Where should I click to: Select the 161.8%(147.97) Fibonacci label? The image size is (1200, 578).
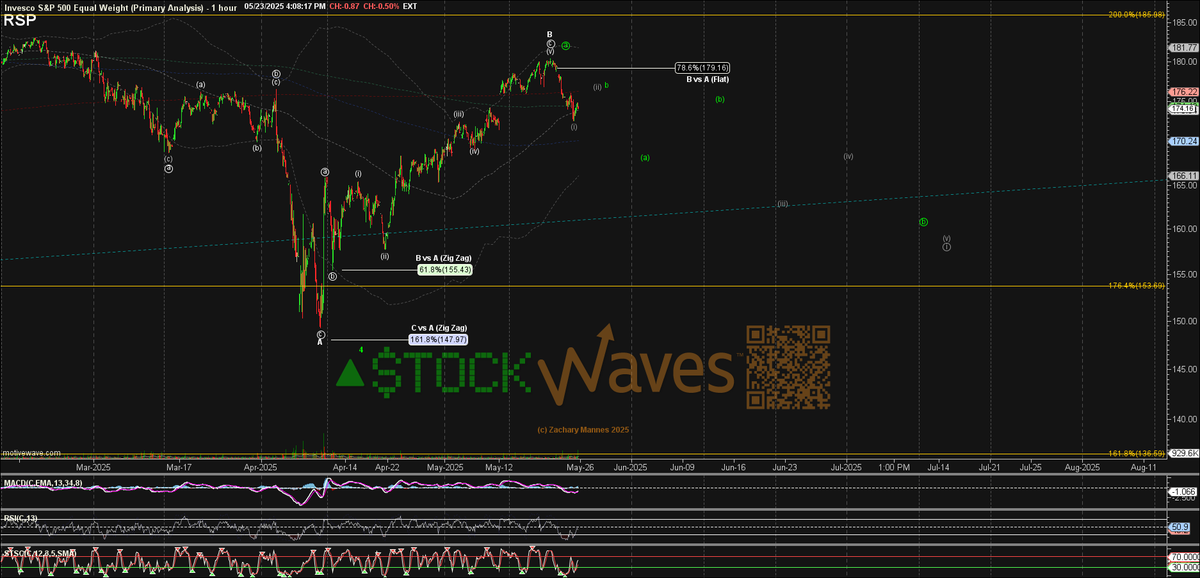[439, 340]
